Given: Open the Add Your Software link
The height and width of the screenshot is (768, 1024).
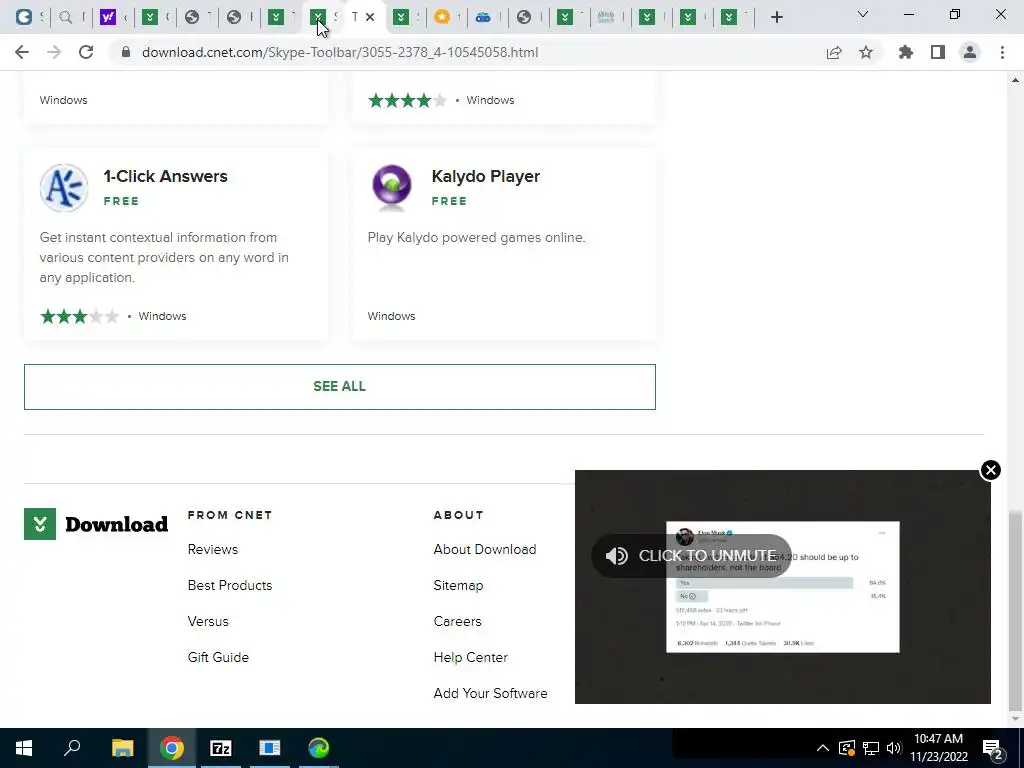Looking at the screenshot, I should click(x=490, y=693).
